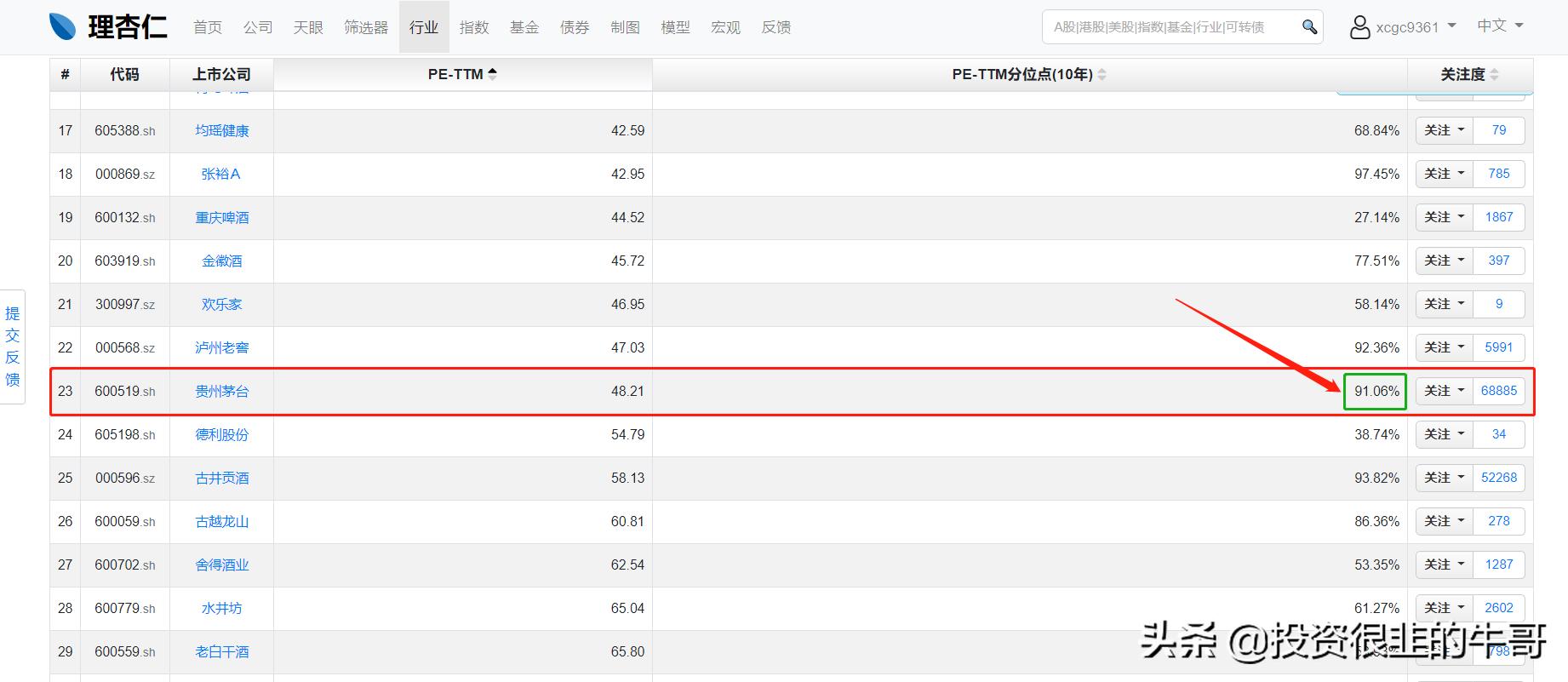Click the 上市公司 column header
1568x682 pixels.
[221, 74]
